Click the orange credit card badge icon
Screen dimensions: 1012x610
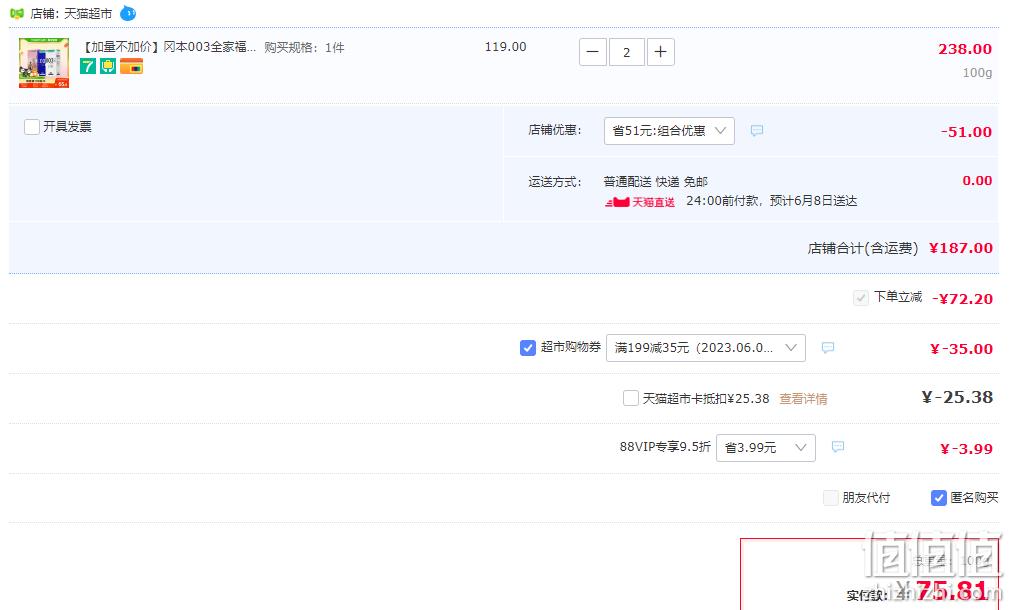pos(131,66)
